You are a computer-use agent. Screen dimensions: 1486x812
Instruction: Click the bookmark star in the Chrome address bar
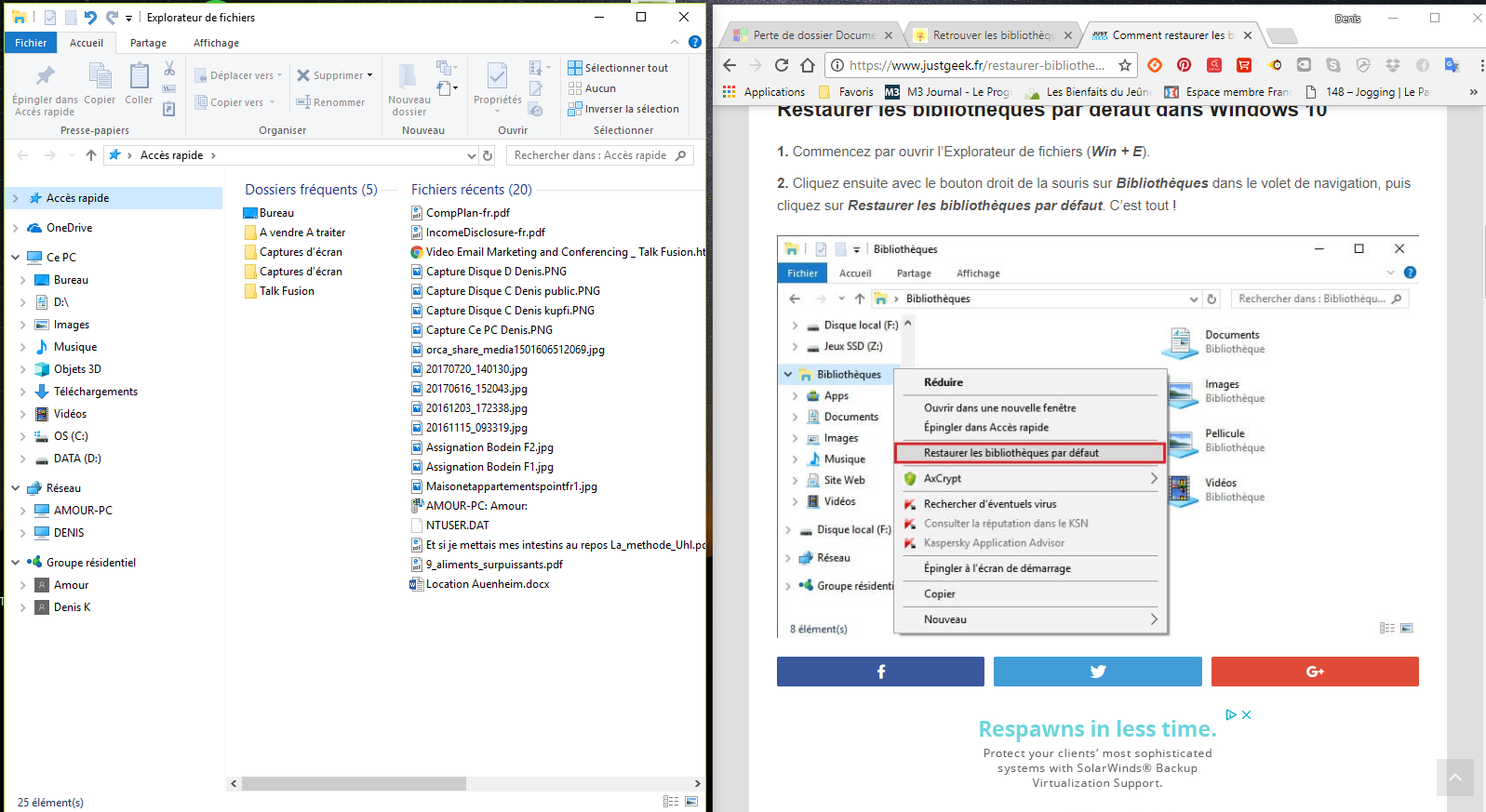click(1124, 65)
